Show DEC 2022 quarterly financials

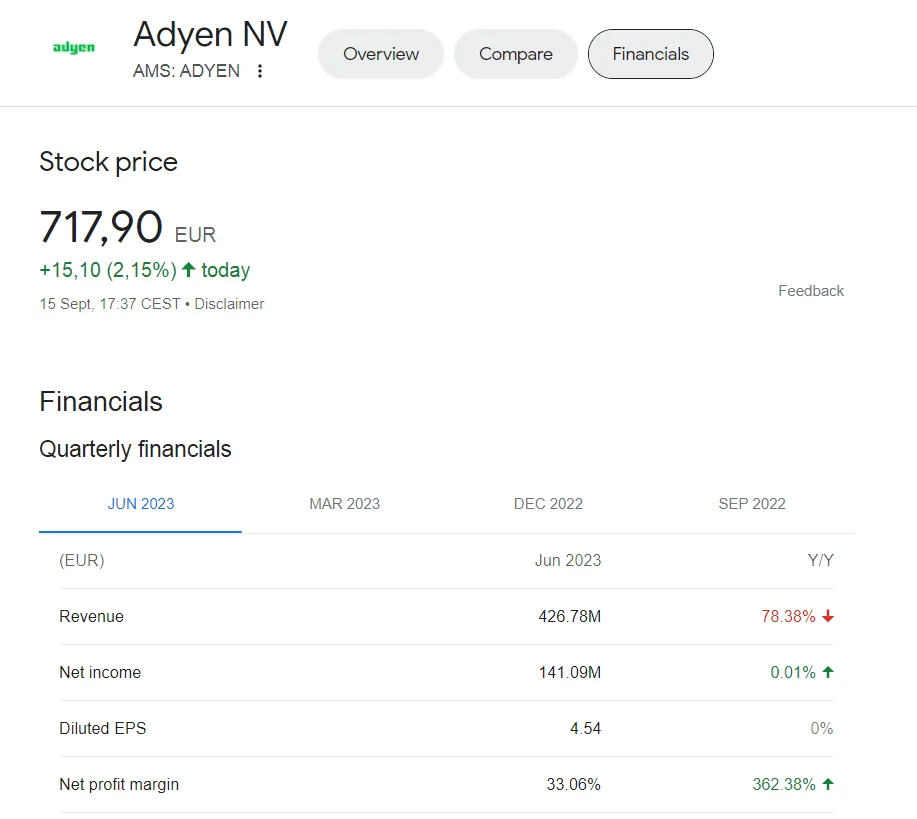point(548,504)
